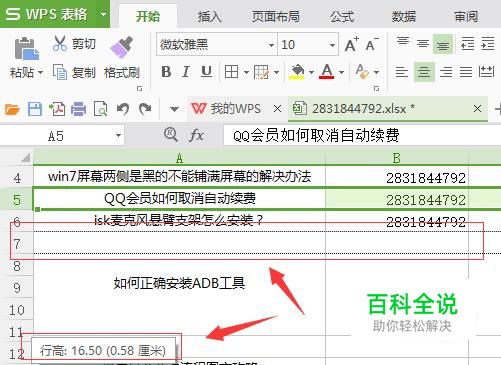Close the 2831844792.xlsx tab

477,109
